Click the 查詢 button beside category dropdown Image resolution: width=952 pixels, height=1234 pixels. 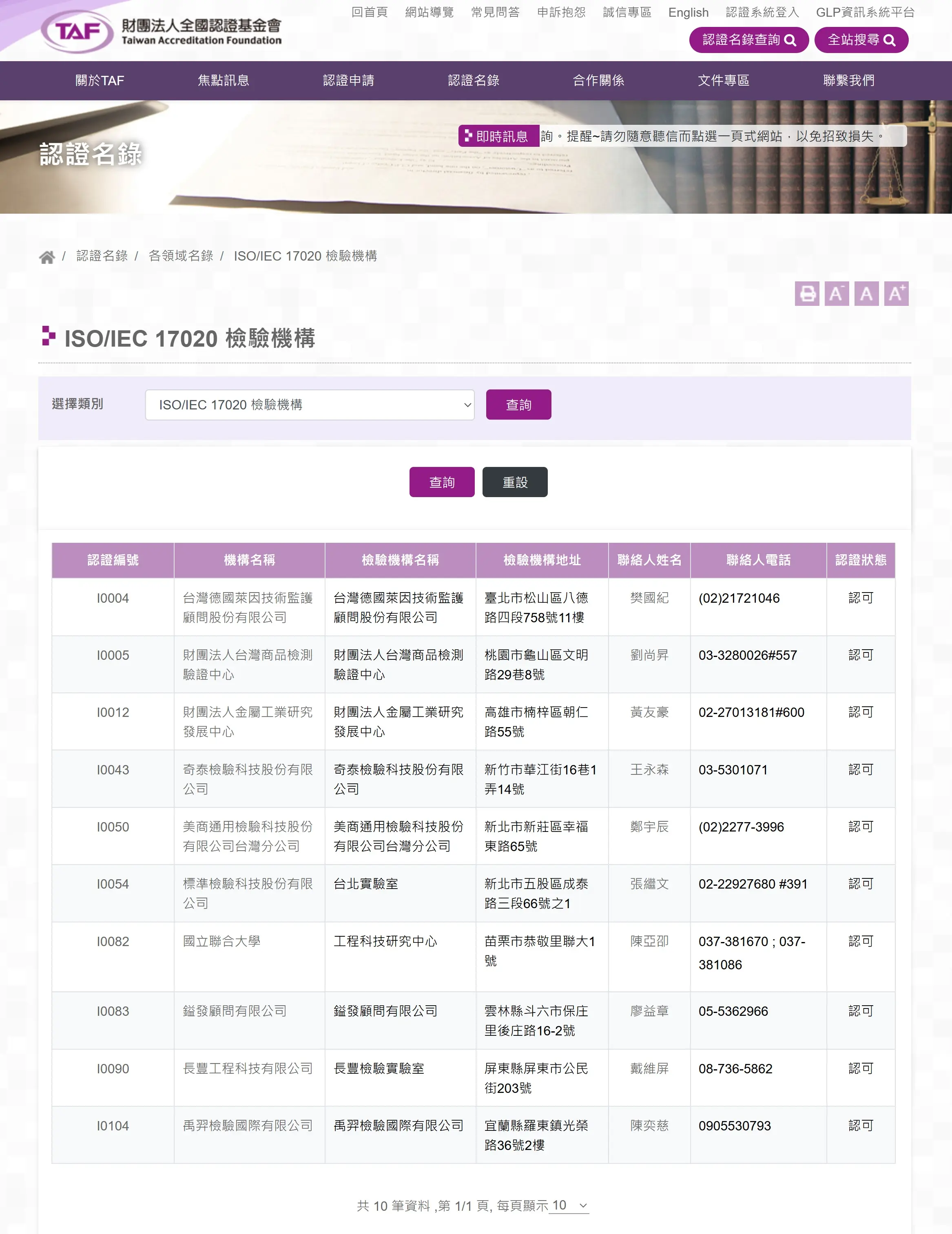pos(519,405)
